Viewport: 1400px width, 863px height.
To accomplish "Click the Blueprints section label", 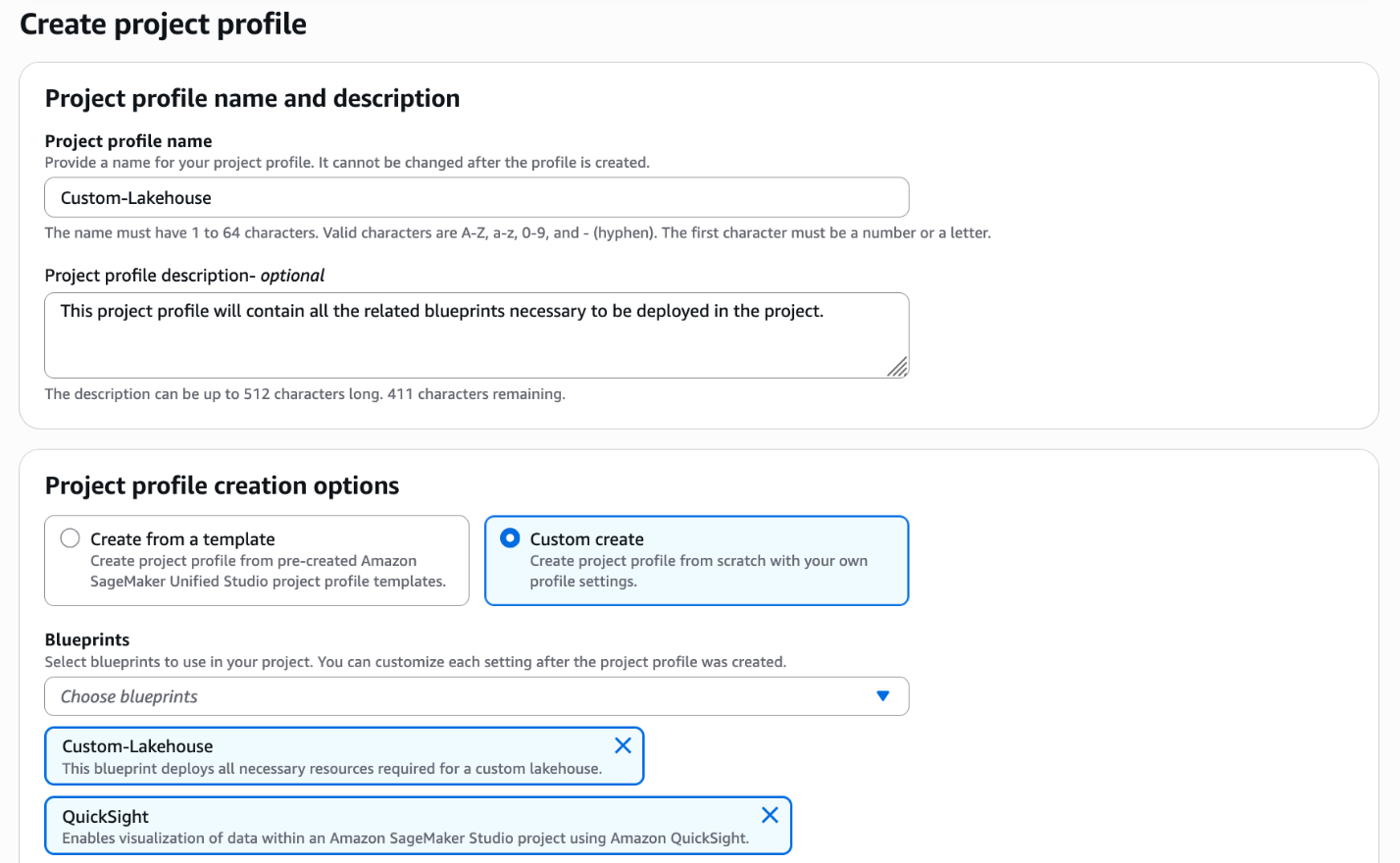I will (87, 639).
